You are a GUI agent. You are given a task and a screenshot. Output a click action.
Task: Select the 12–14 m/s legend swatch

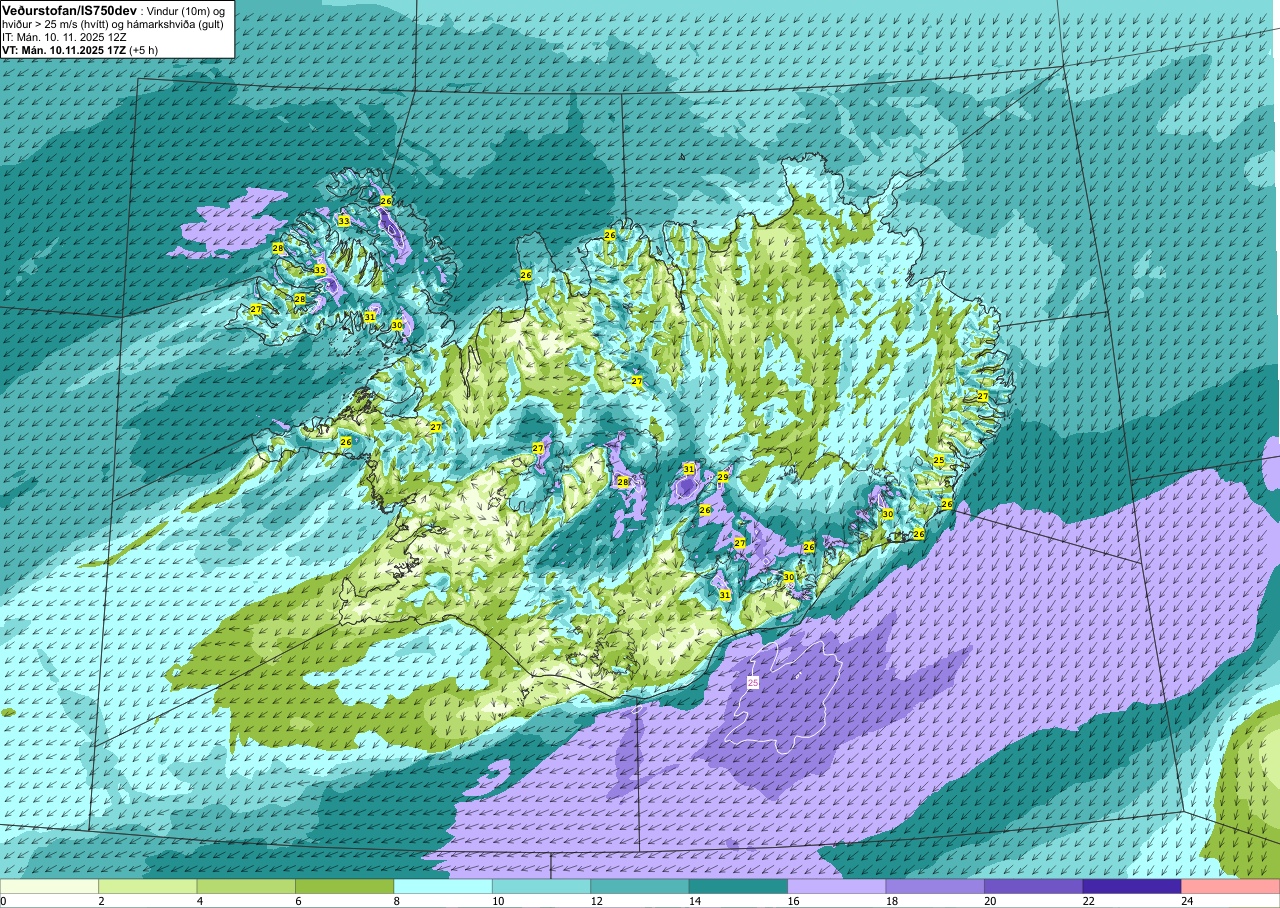coord(640,886)
